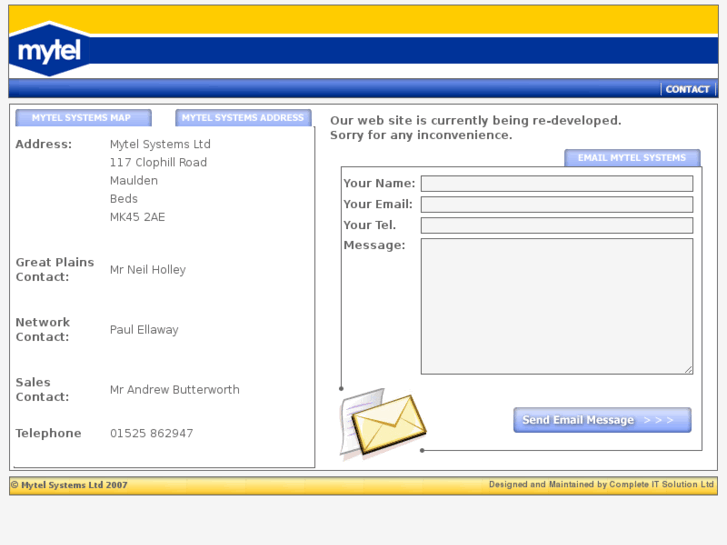Click the 'Your Name:' label

379,183
